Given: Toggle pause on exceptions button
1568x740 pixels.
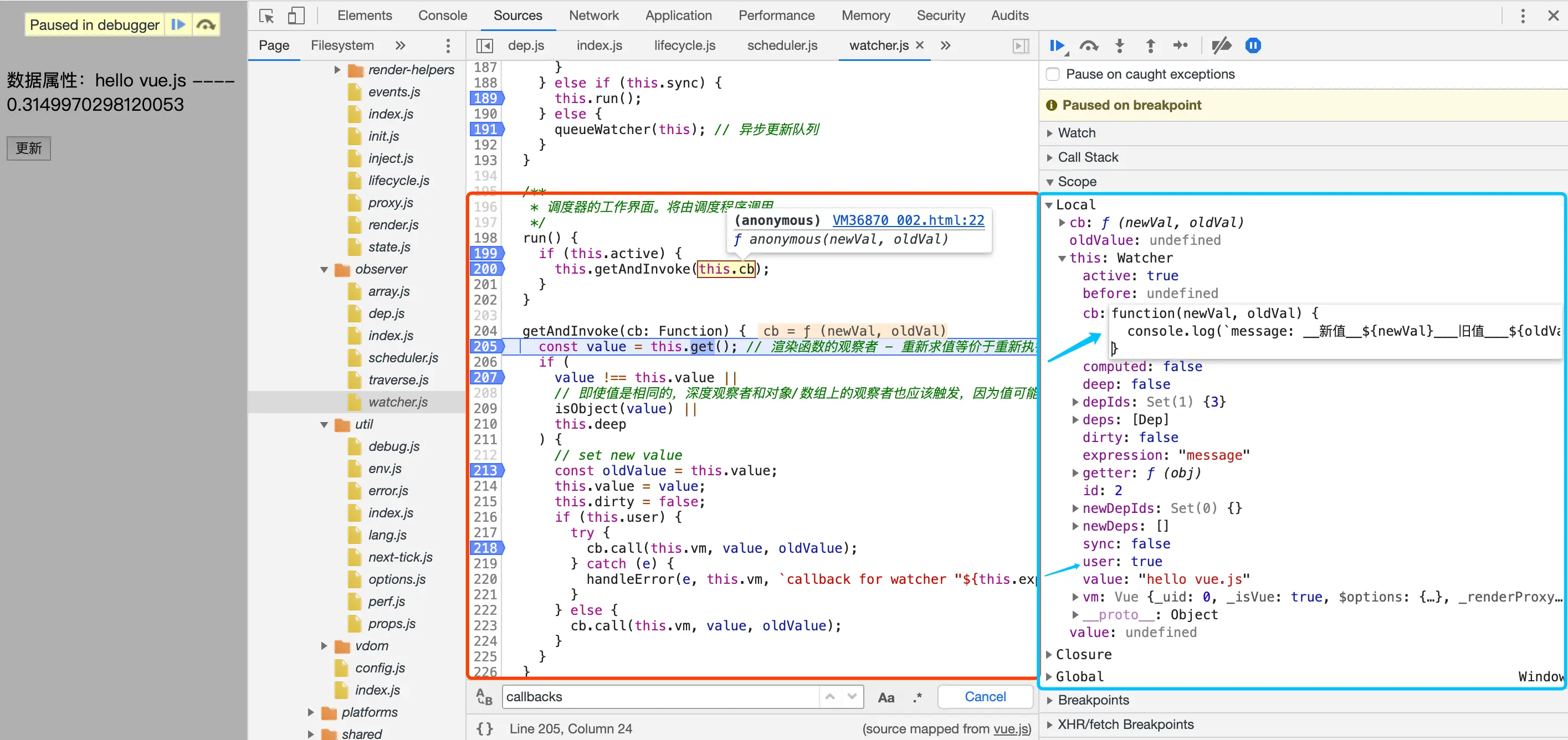Looking at the screenshot, I should (x=1253, y=45).
